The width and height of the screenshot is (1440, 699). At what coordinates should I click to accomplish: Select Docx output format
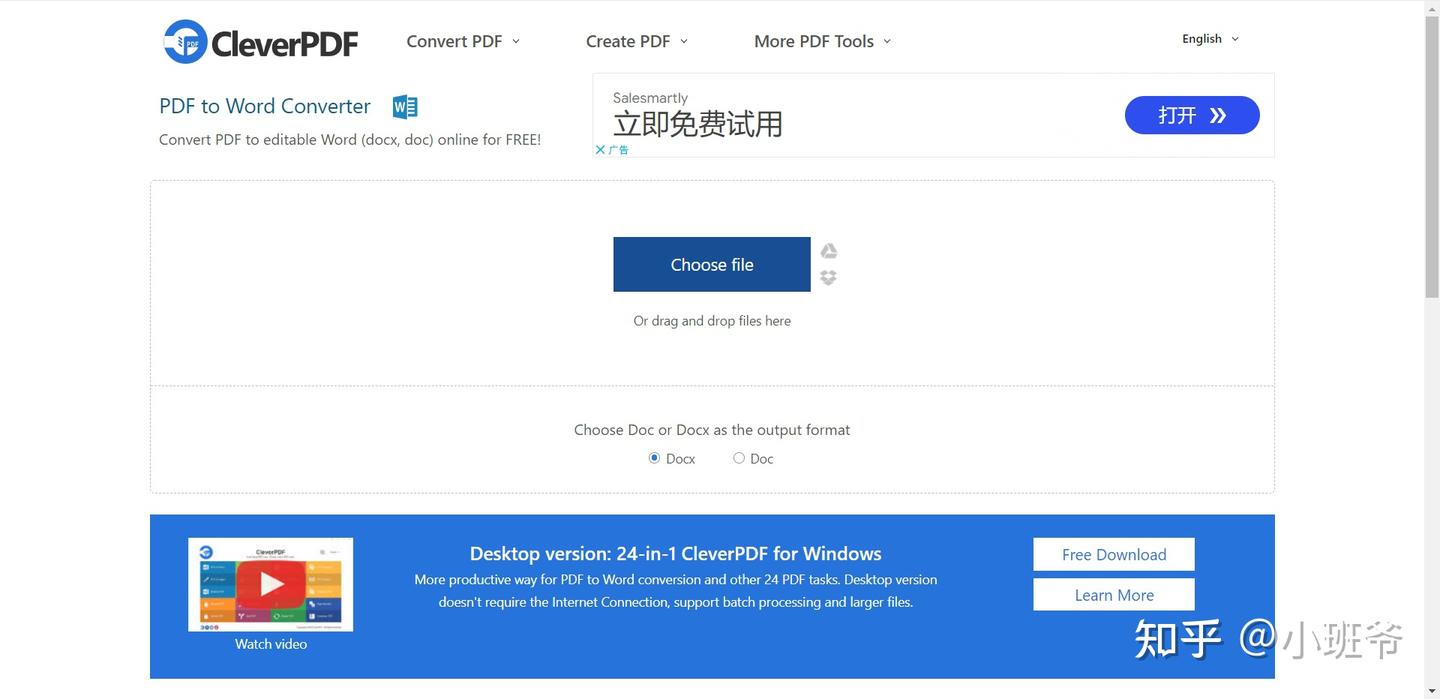pyautogui.click(x=654, y=458)
